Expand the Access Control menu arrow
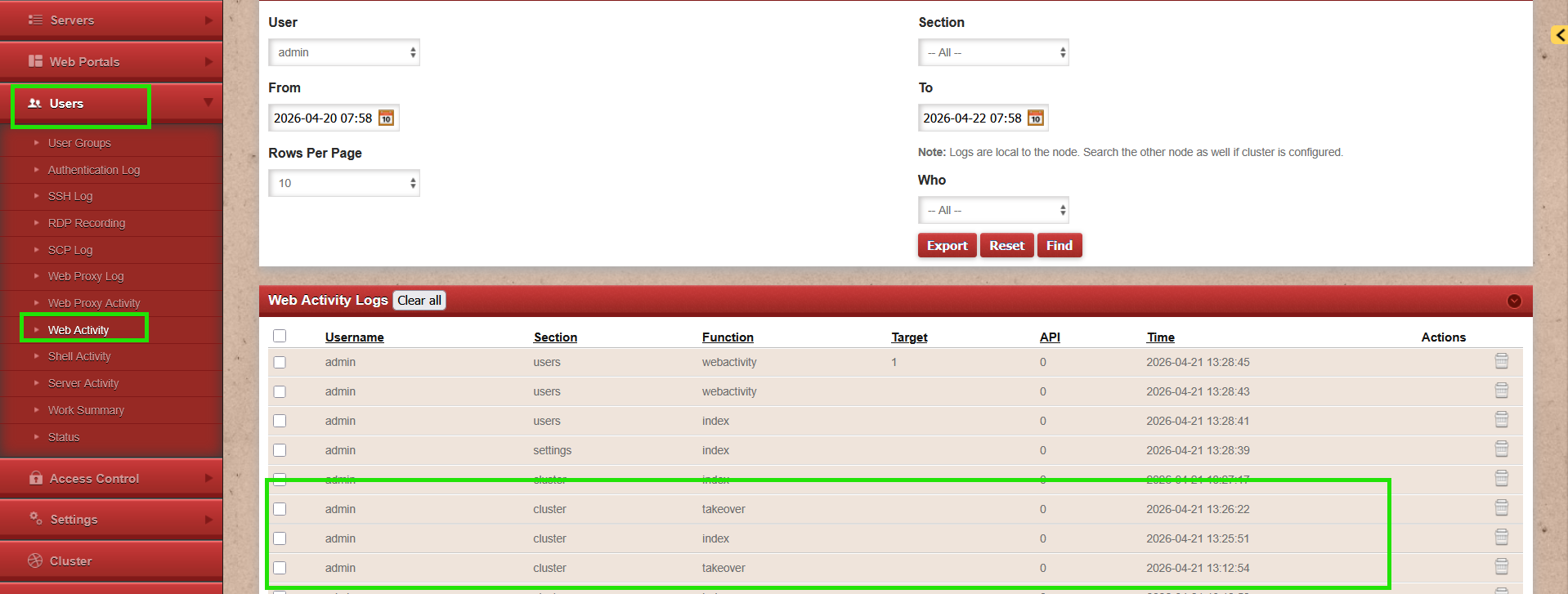 tap(208, 478)
